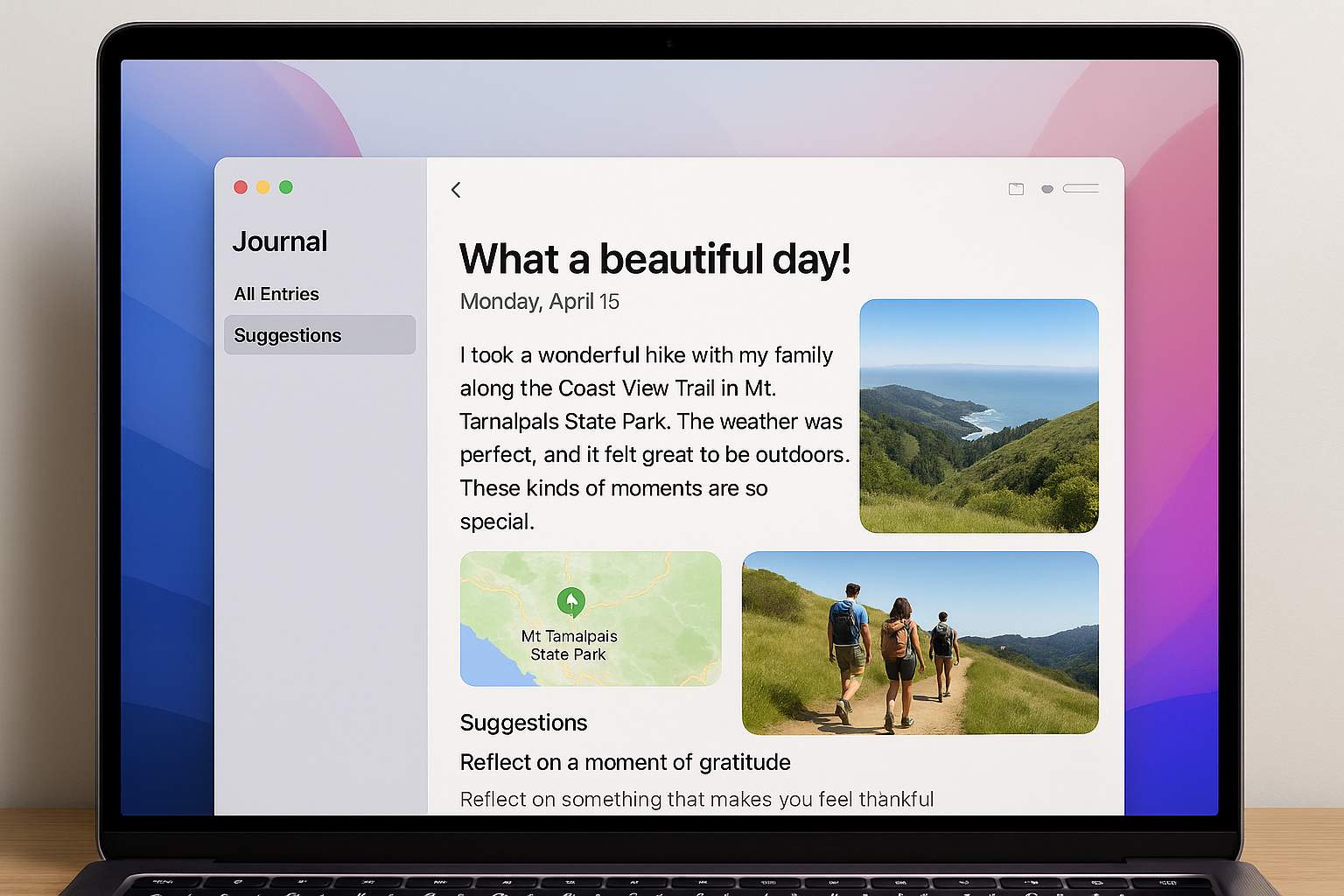Open the folder icon in the toolbar

coord(1016,188)
